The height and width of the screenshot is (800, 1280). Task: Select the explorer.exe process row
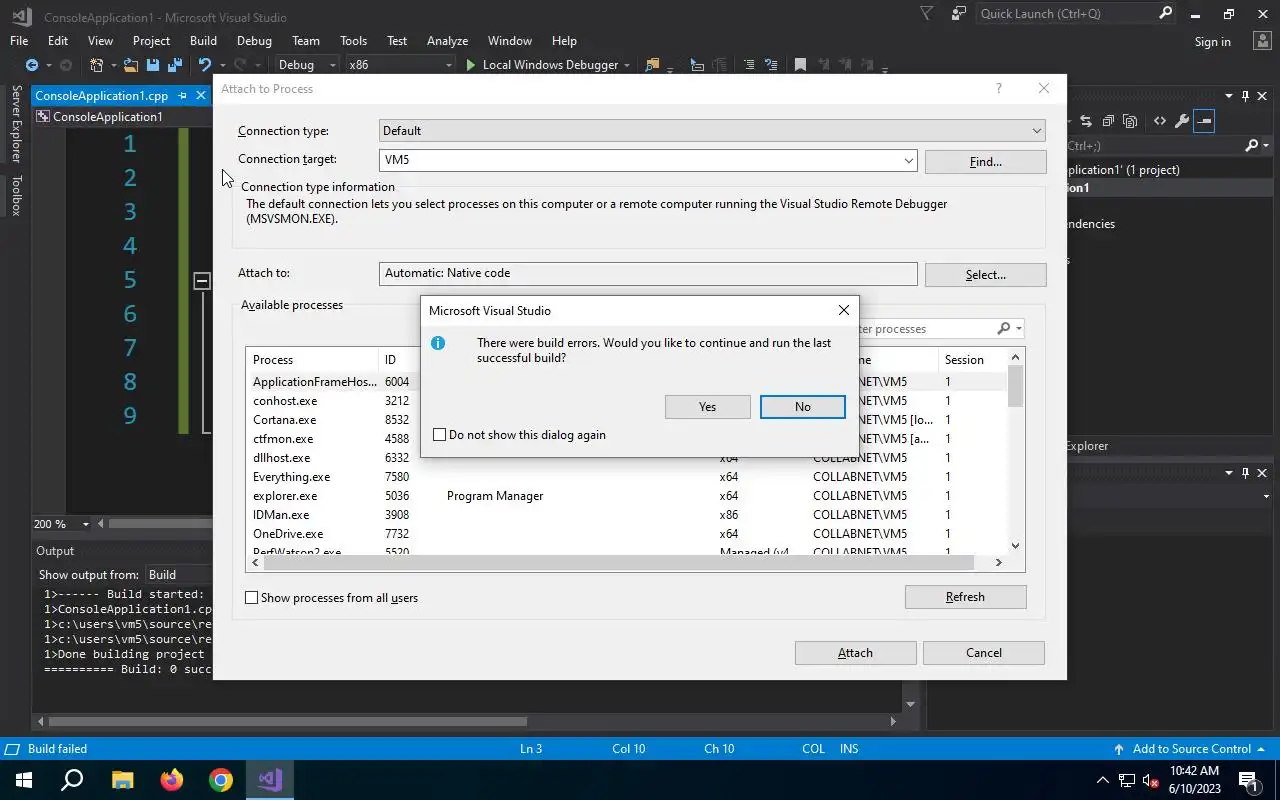coord(627,496)
